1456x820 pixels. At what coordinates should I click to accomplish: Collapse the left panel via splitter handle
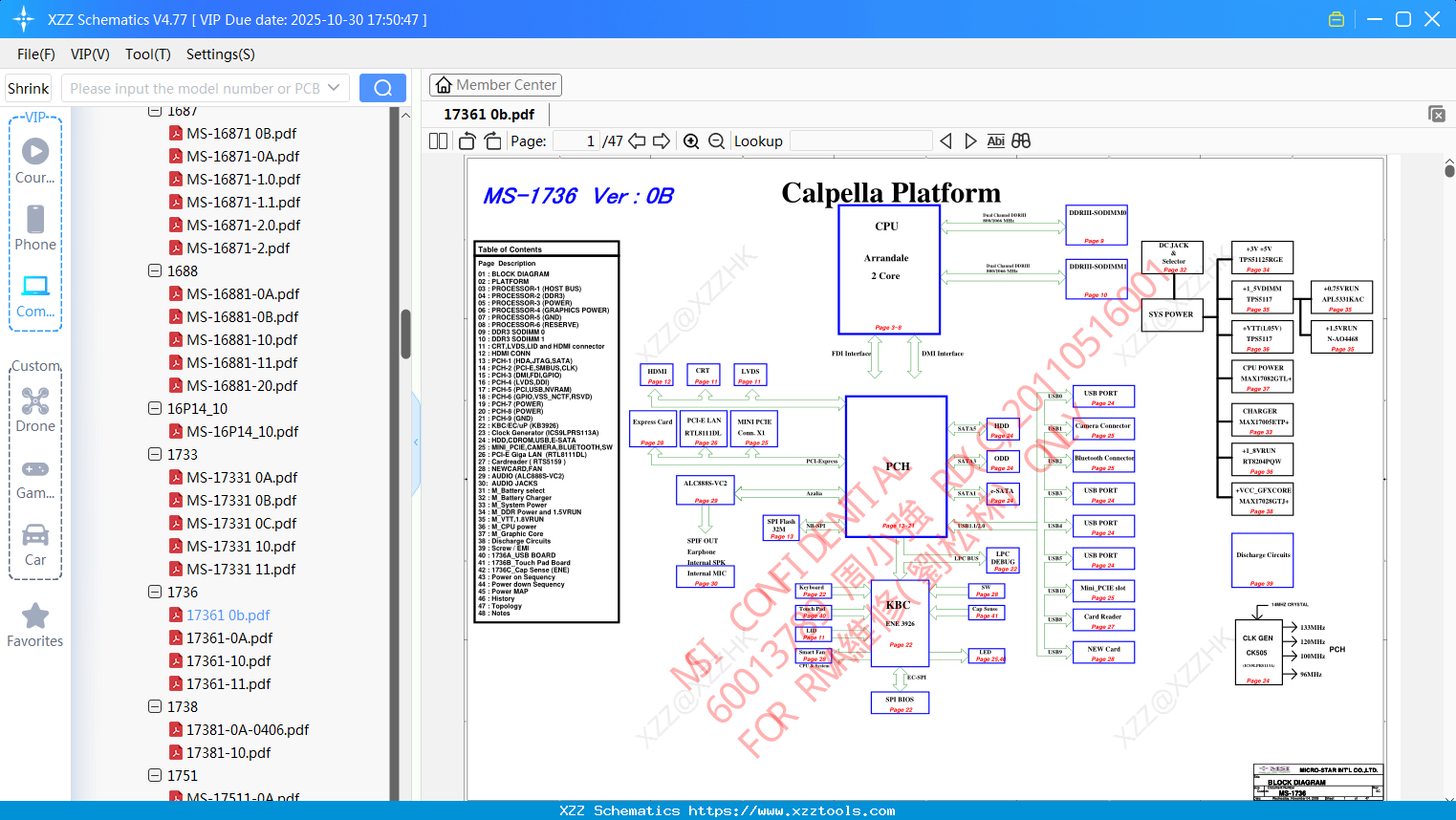pyautogui.click(x=416, y=442)
